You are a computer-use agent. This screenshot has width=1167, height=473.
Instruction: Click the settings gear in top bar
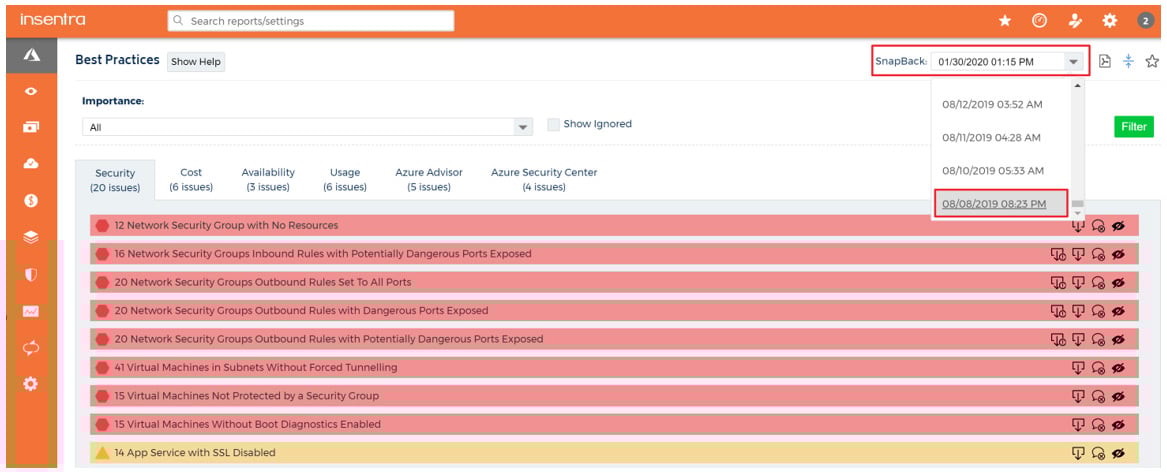tap(1109, 20)
